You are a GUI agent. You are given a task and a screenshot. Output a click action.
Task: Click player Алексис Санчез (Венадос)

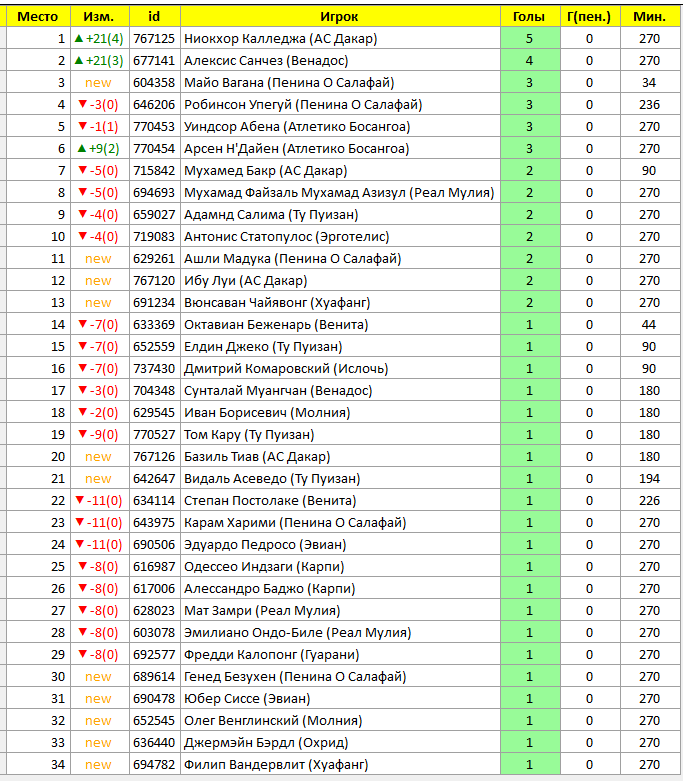(x=266, y=61)
